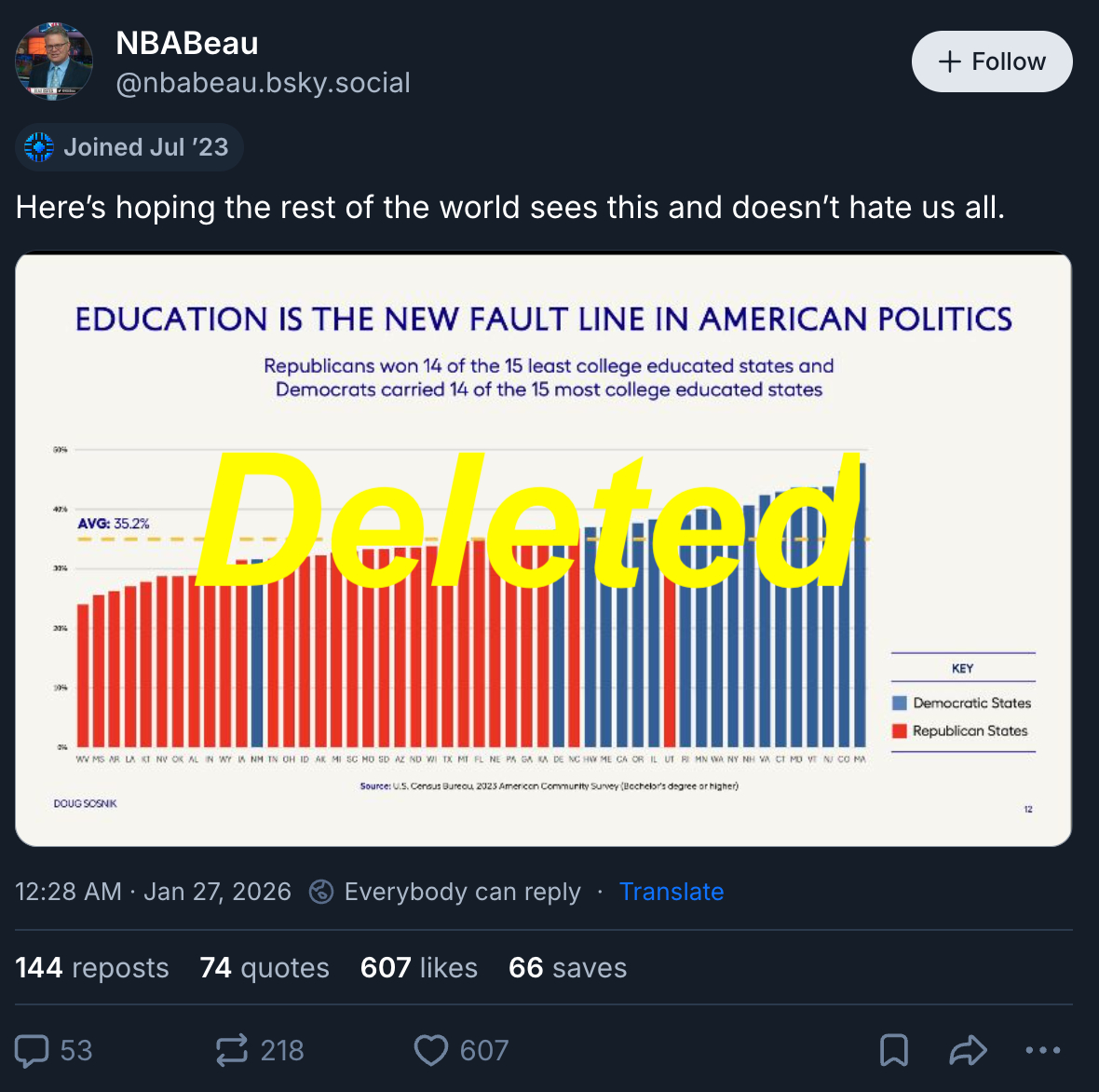This screenshot has width=1099, height=1092.
Task: Click the blue Democratic States legend swatch
Action: (900, 703)
